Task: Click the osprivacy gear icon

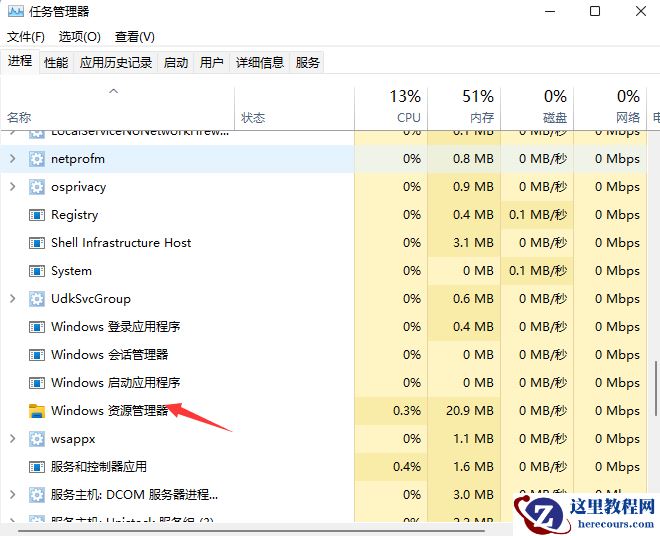Action: (37, 187)
